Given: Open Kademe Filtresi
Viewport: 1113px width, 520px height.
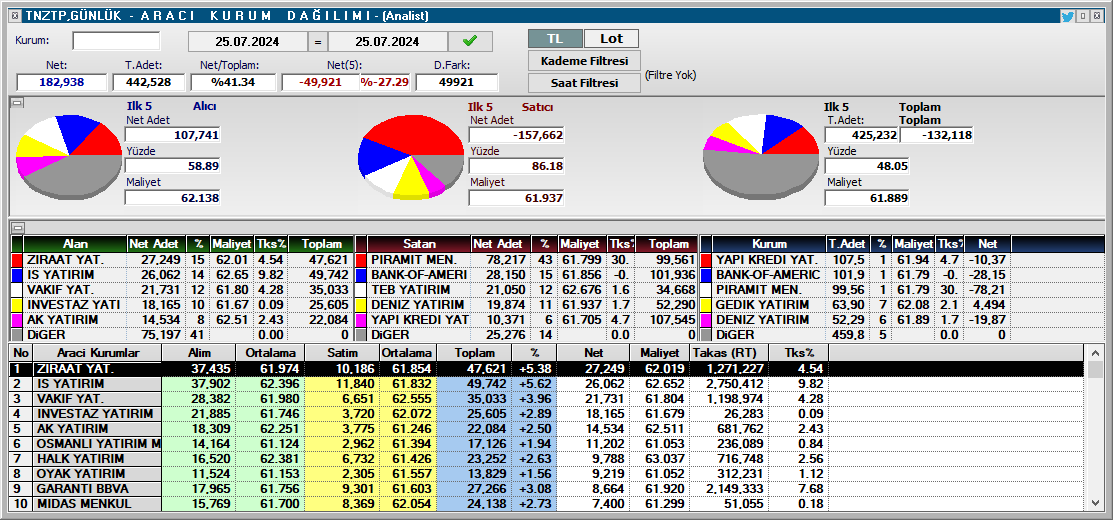Looking at the screenshot, I should pos(584,61).
